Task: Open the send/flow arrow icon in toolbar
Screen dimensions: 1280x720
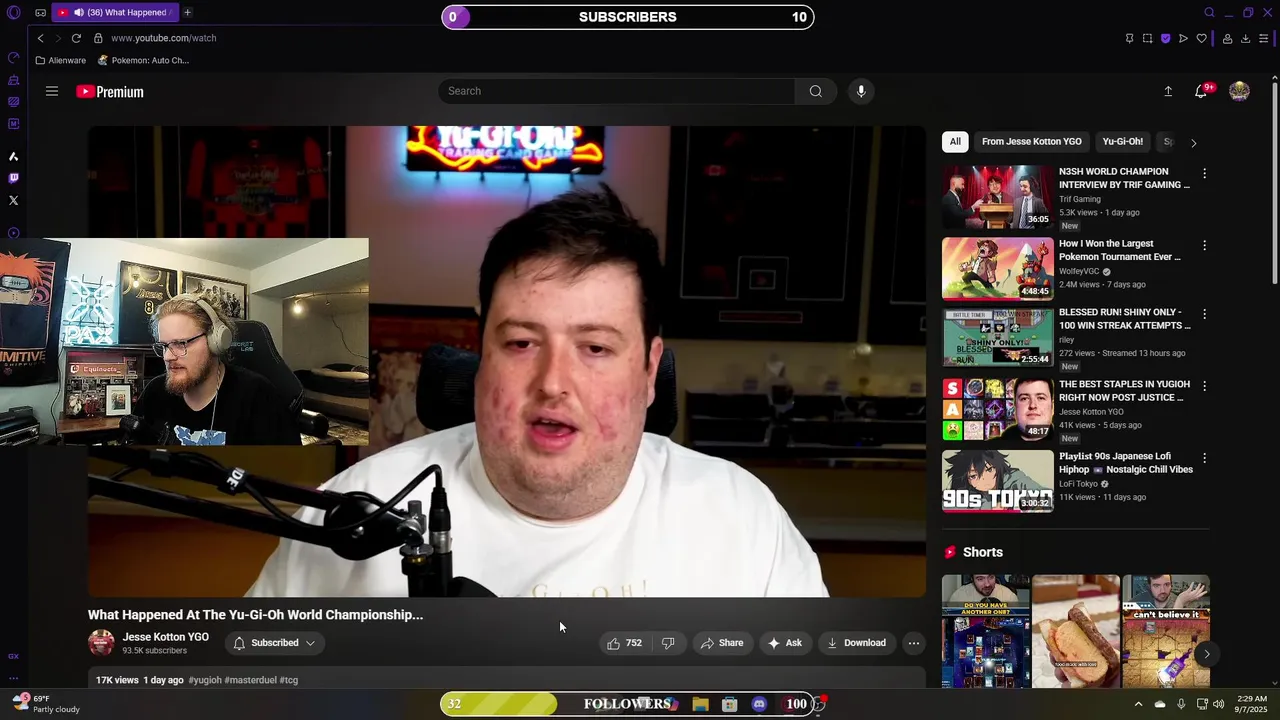Action: (x=1183, y=39)
